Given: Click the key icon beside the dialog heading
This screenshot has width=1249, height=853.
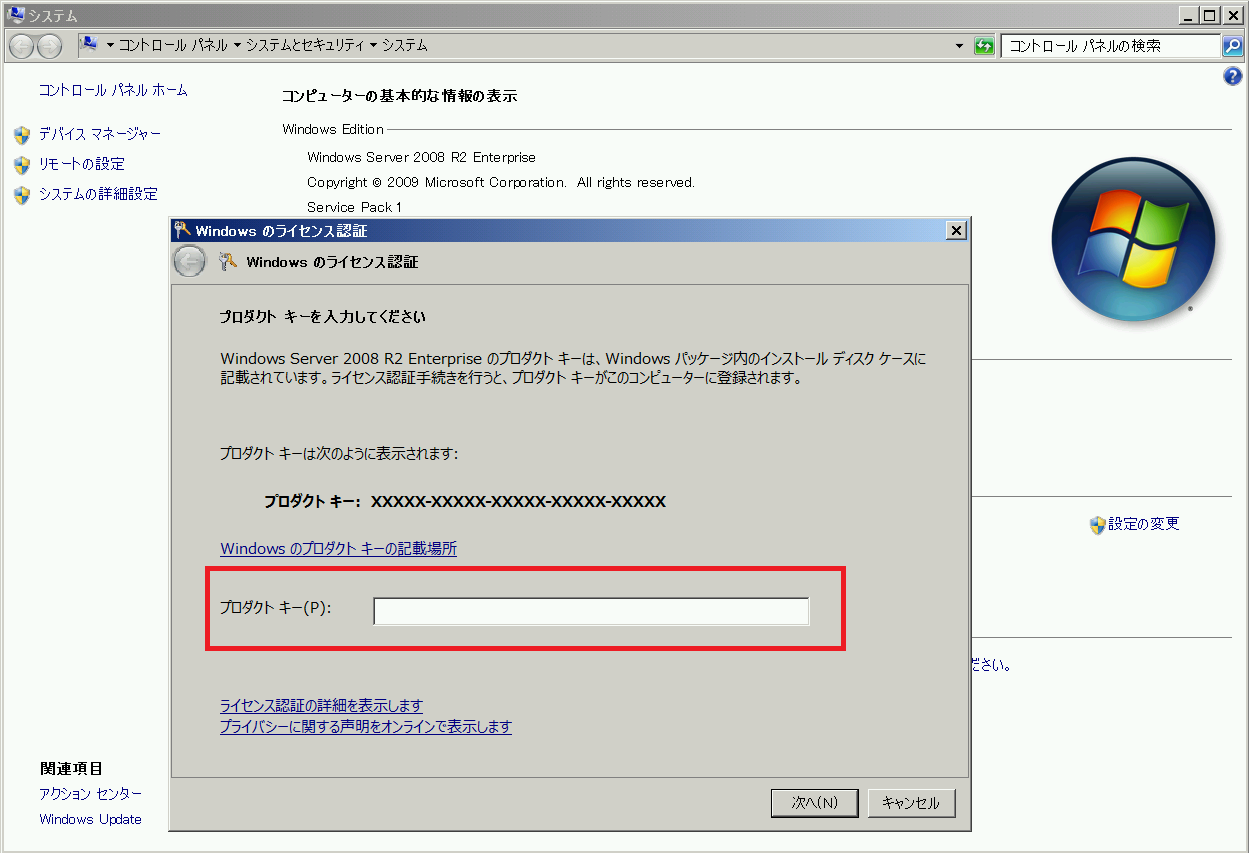Looking at the screenshot, I should click(227, 262).
